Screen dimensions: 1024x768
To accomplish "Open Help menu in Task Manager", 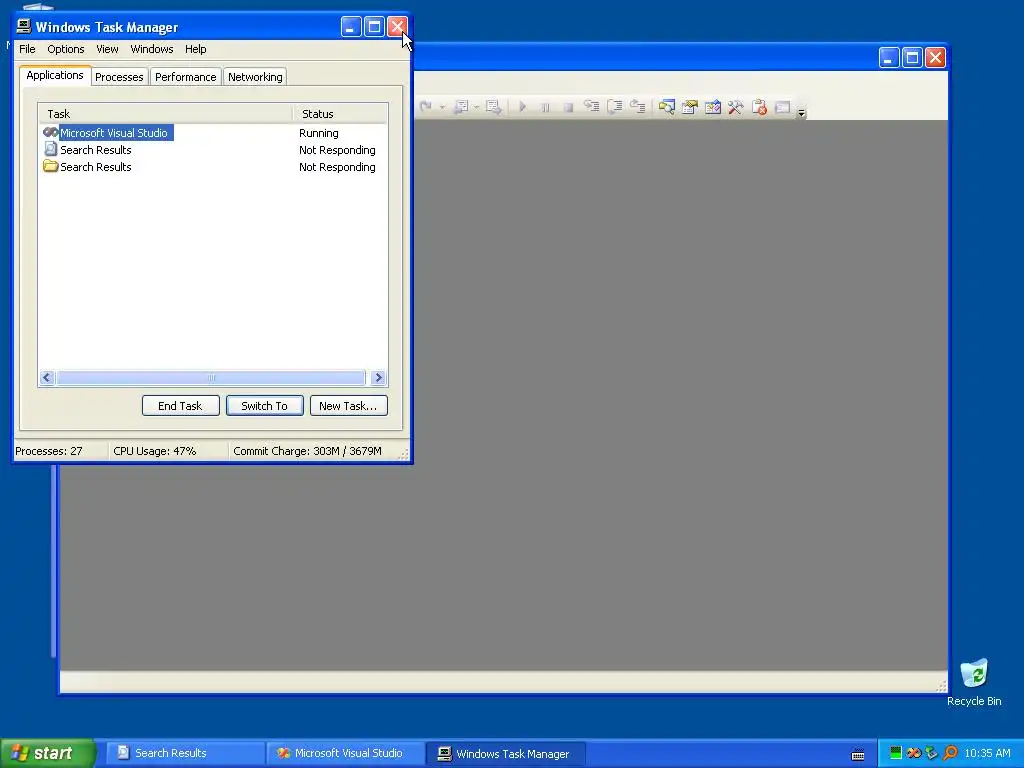I will [195, 49].
